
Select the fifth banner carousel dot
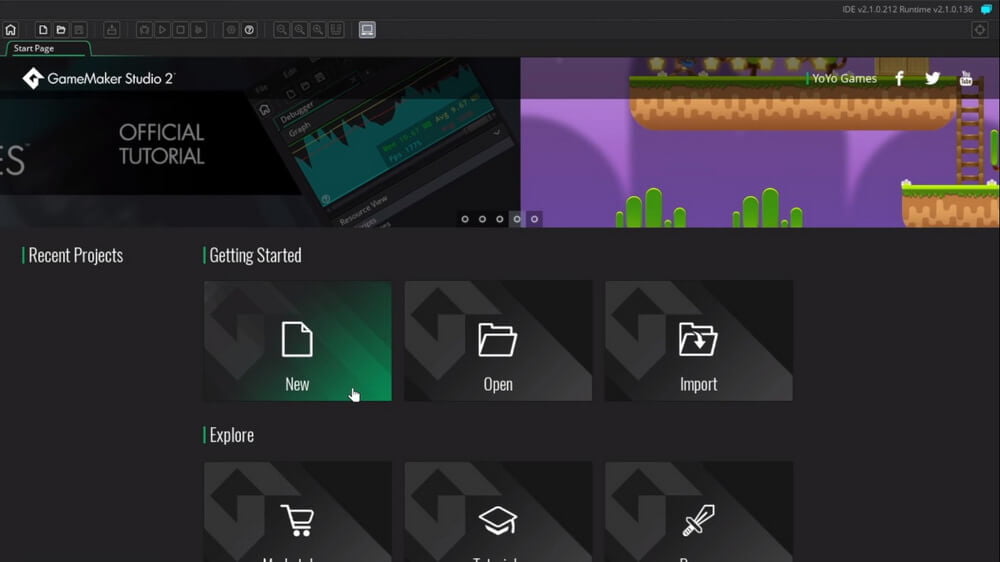click(534, 219)
